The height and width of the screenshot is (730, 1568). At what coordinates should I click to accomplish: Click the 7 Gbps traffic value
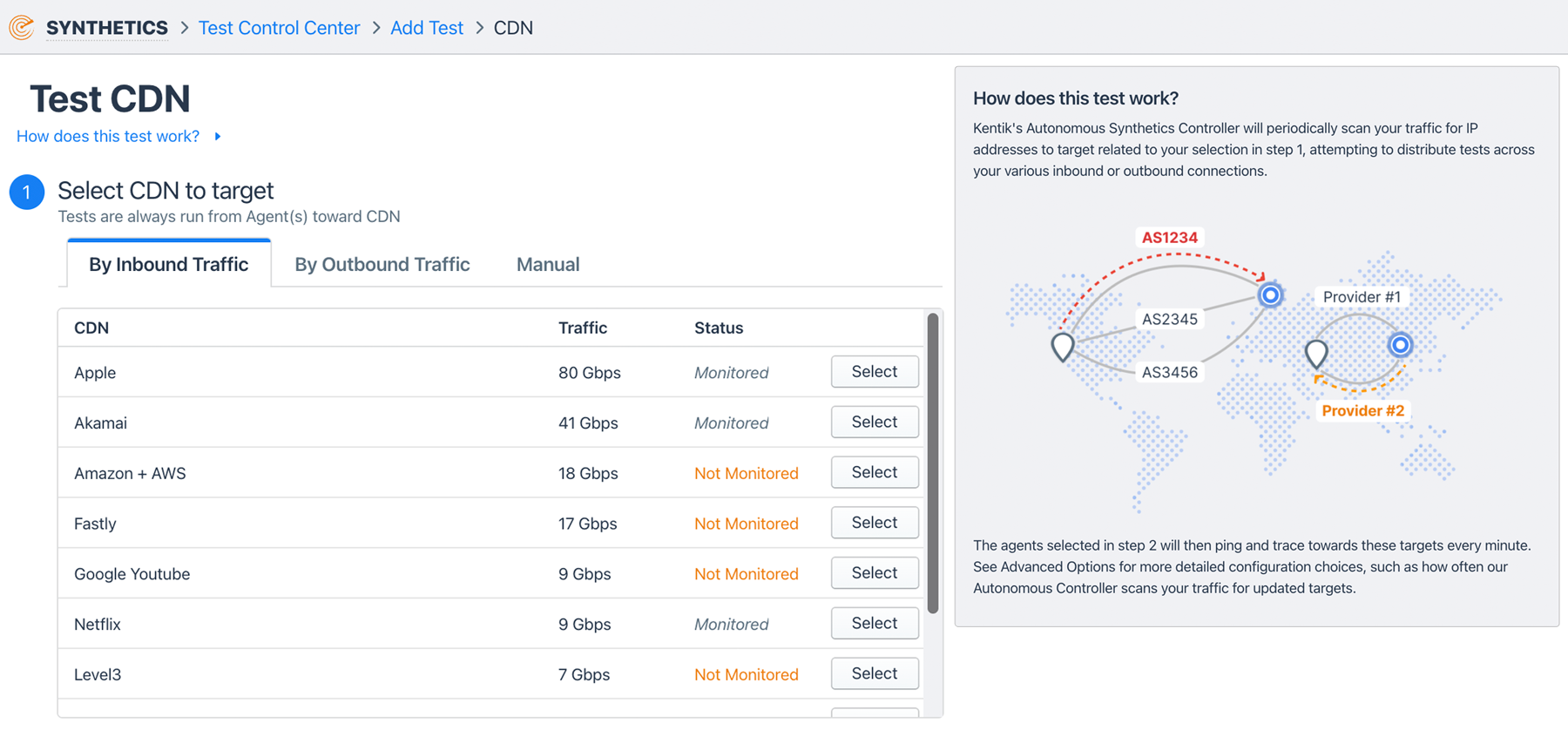click(584, 675)
